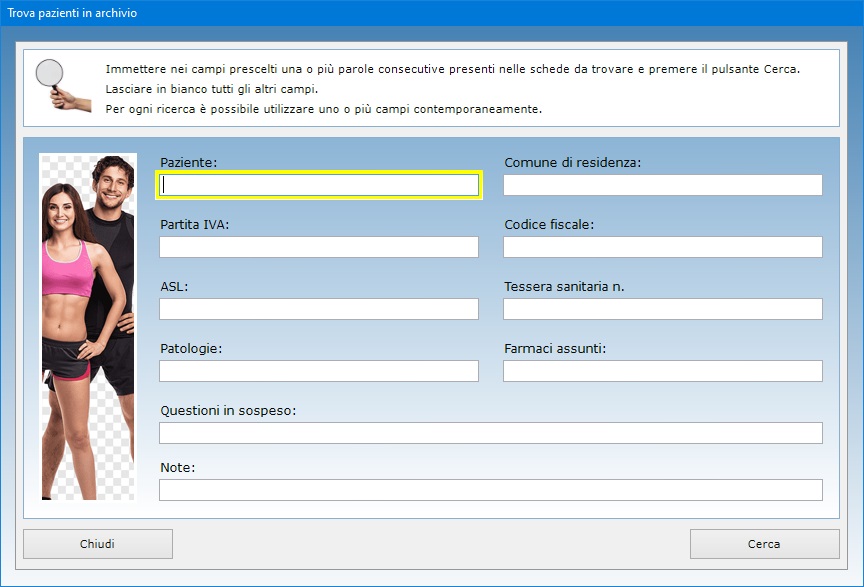Screen dimensions: 864x587
Task: Focus the ASL text field
Action: click(319, 309)
